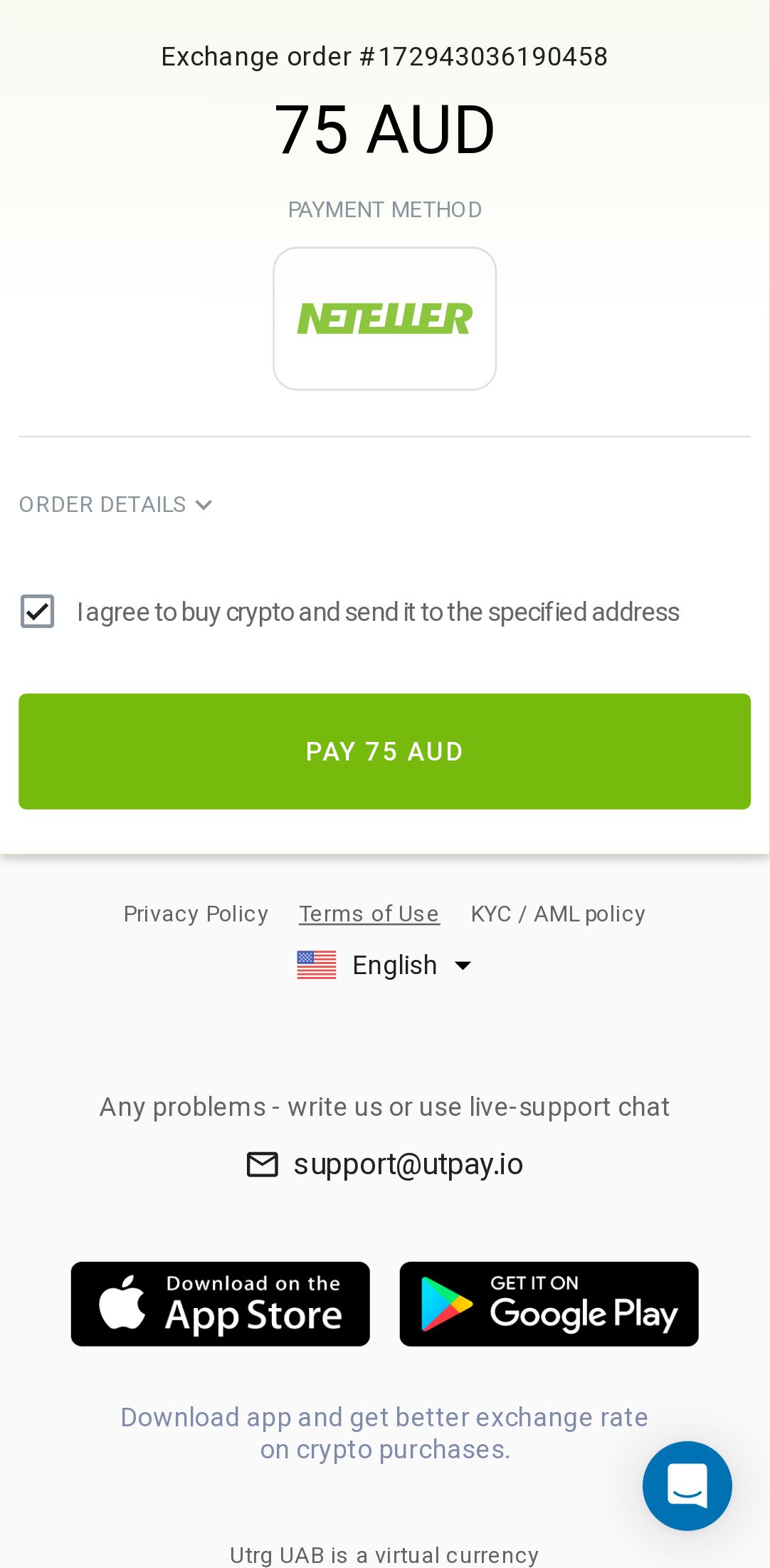
Task: Expand the Order Details section
Action: coord(102,505)
